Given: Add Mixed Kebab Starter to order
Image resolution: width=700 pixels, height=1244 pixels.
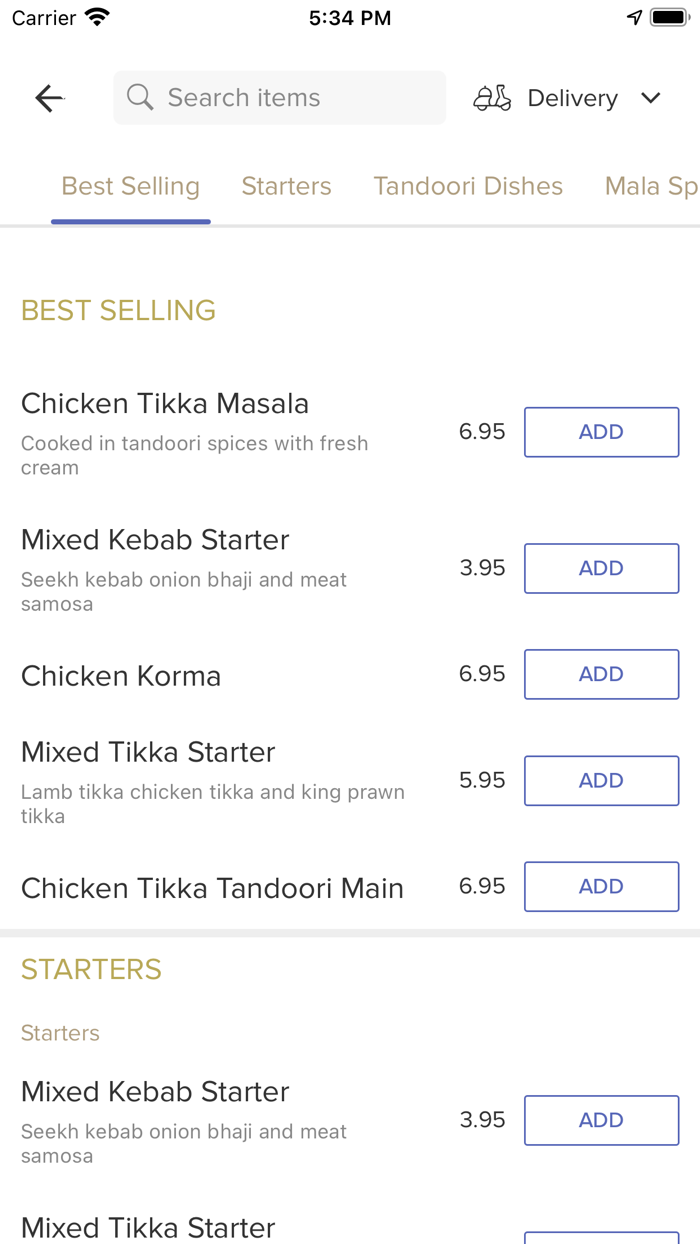Looking at the screenshot, I should pos(601,568).
